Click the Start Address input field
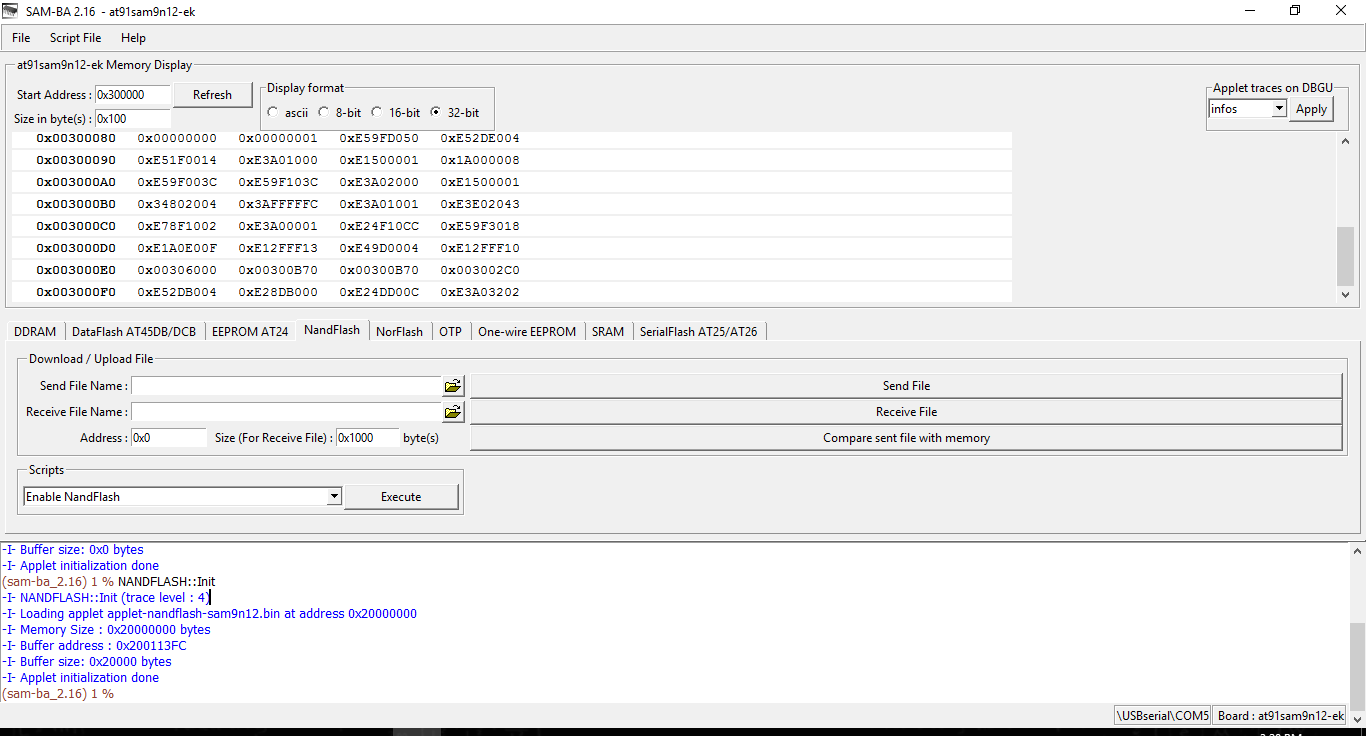1366x736 pixels. 133,95
